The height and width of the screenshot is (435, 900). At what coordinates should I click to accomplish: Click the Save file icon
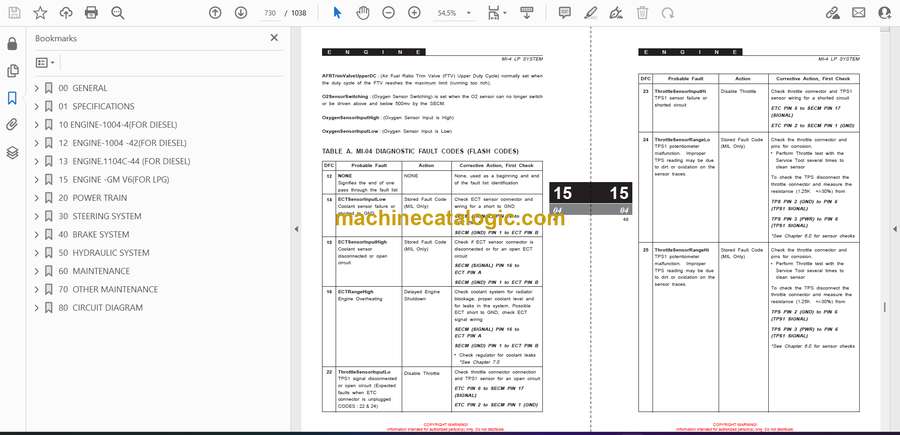14,13
